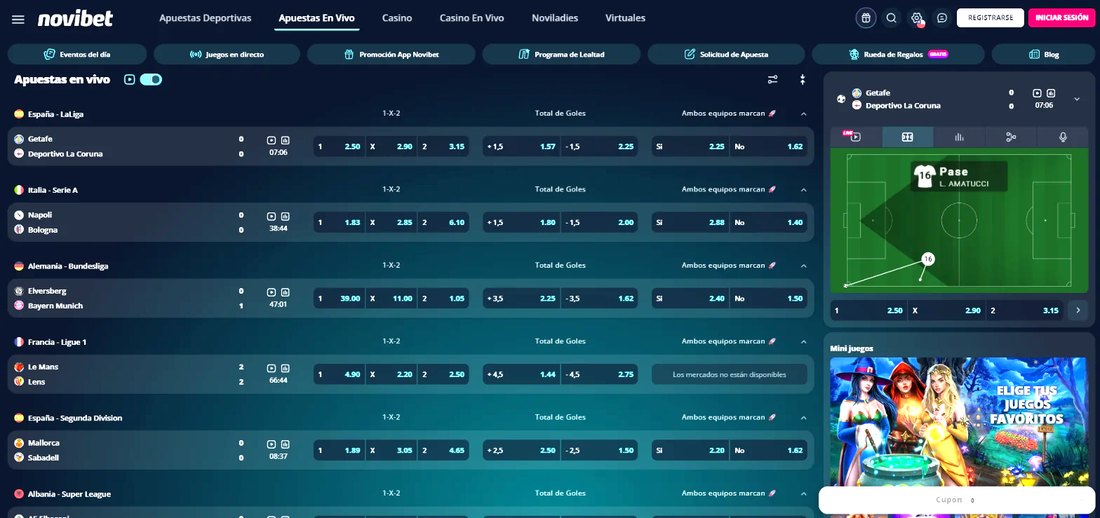Viewport: 1100px width, 518px height.
Task: Open Eventos del día shortcut
Action: pyautogui.click(x=77, y=54)
